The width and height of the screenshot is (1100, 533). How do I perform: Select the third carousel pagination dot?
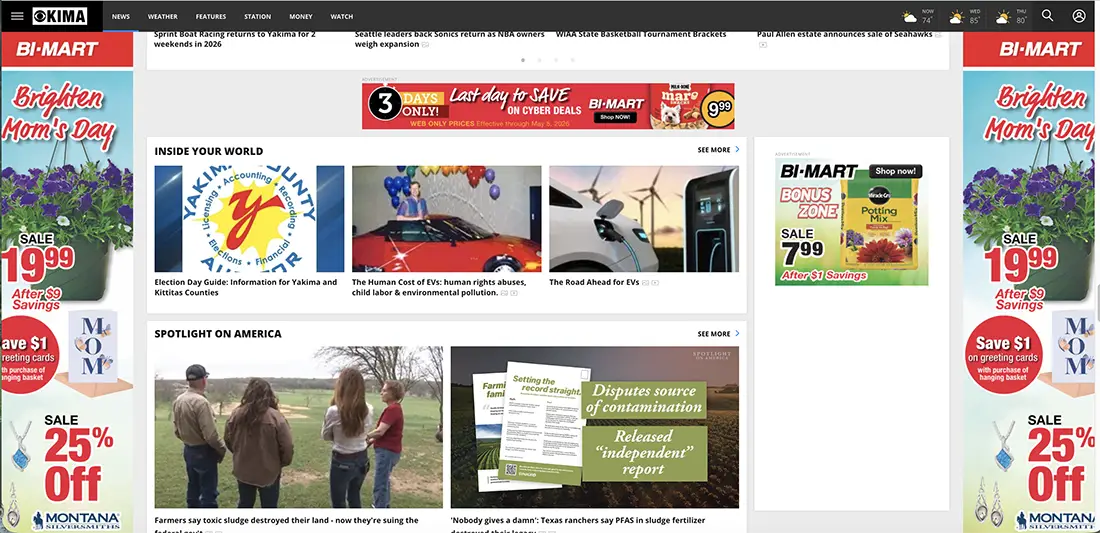pos(556,60)
